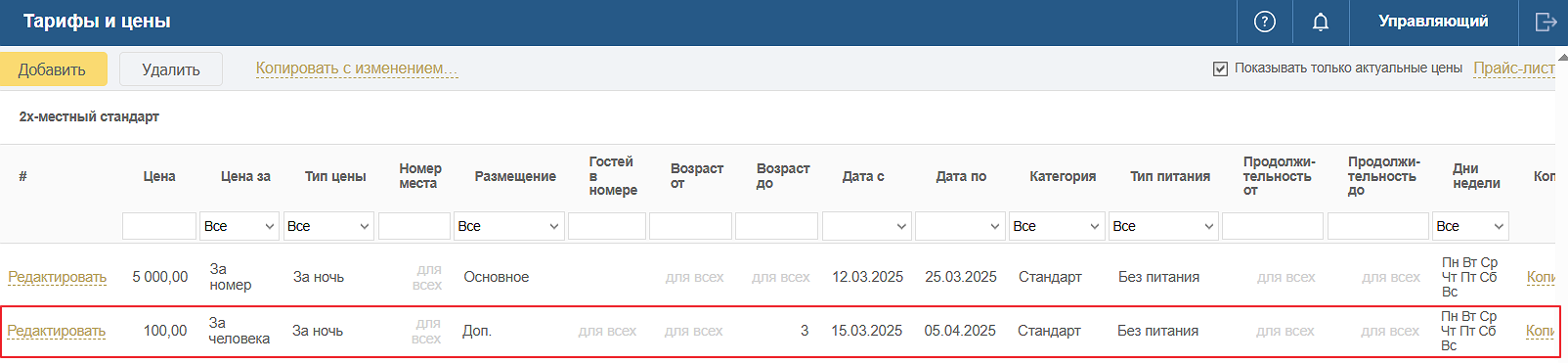
Task: Click date 15.03.2025 cell
Action: coord(867,331)
